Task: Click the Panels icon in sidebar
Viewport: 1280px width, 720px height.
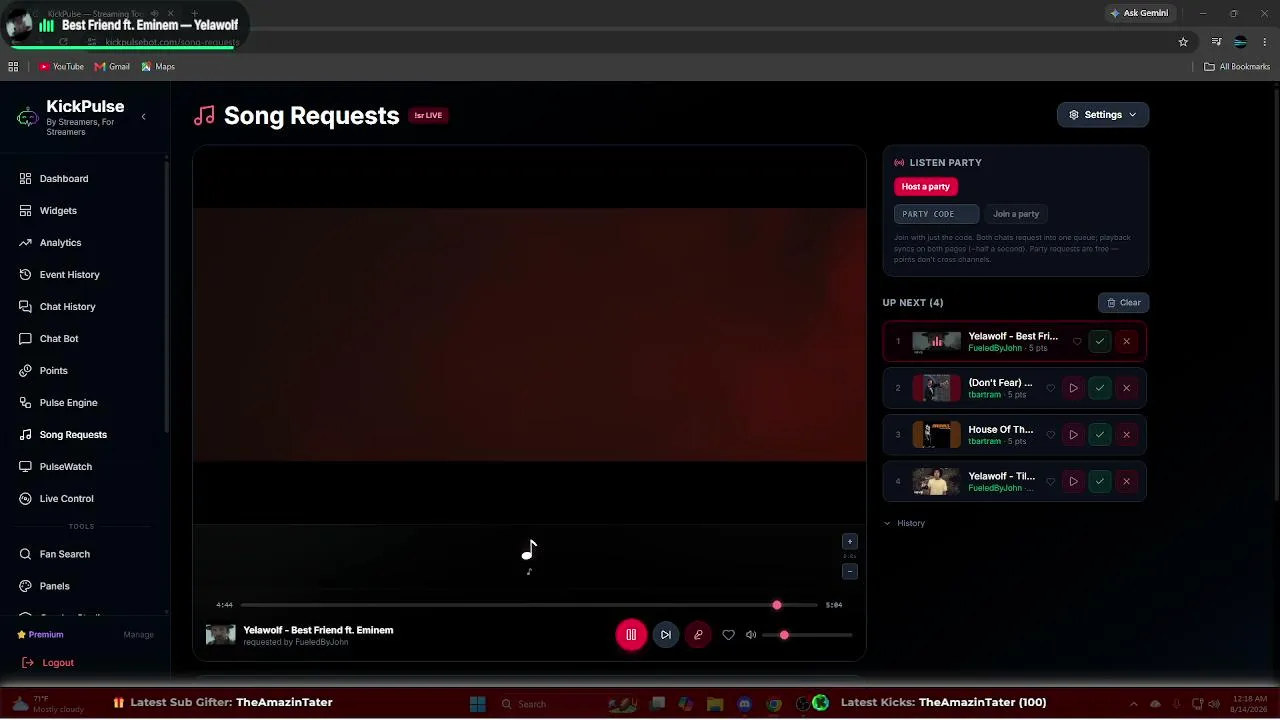Action: tap(26, 586)
